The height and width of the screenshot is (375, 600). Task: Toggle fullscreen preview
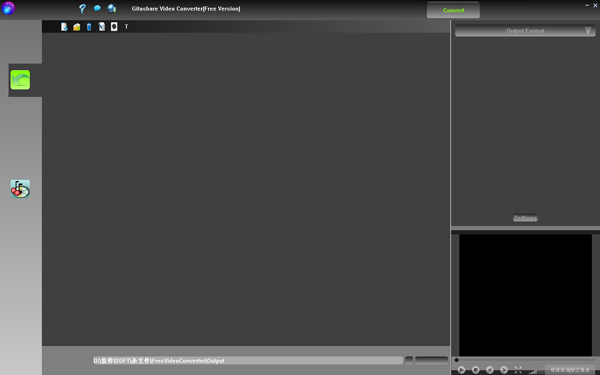point(518,370)
